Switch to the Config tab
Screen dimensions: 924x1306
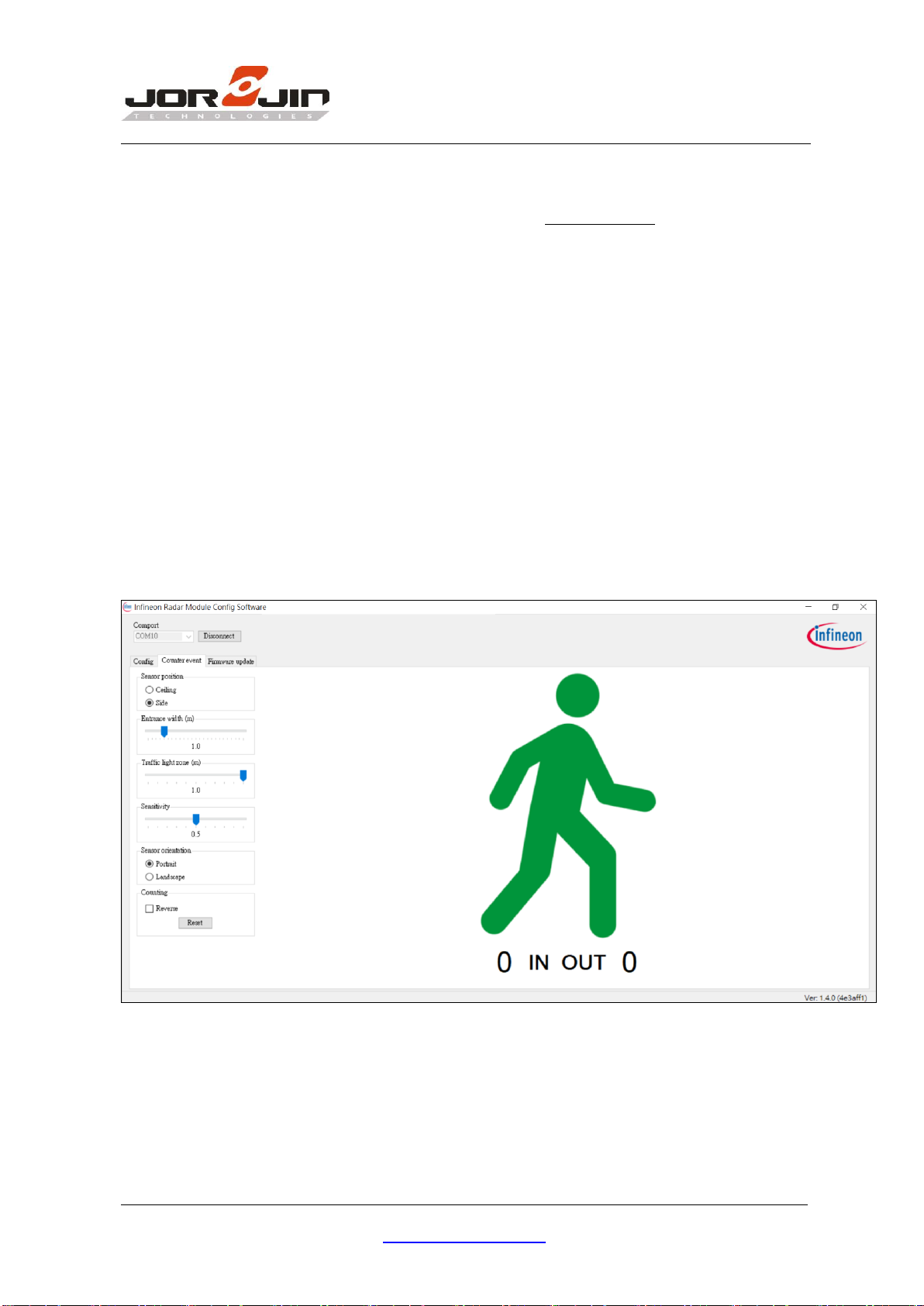[143, 661]
